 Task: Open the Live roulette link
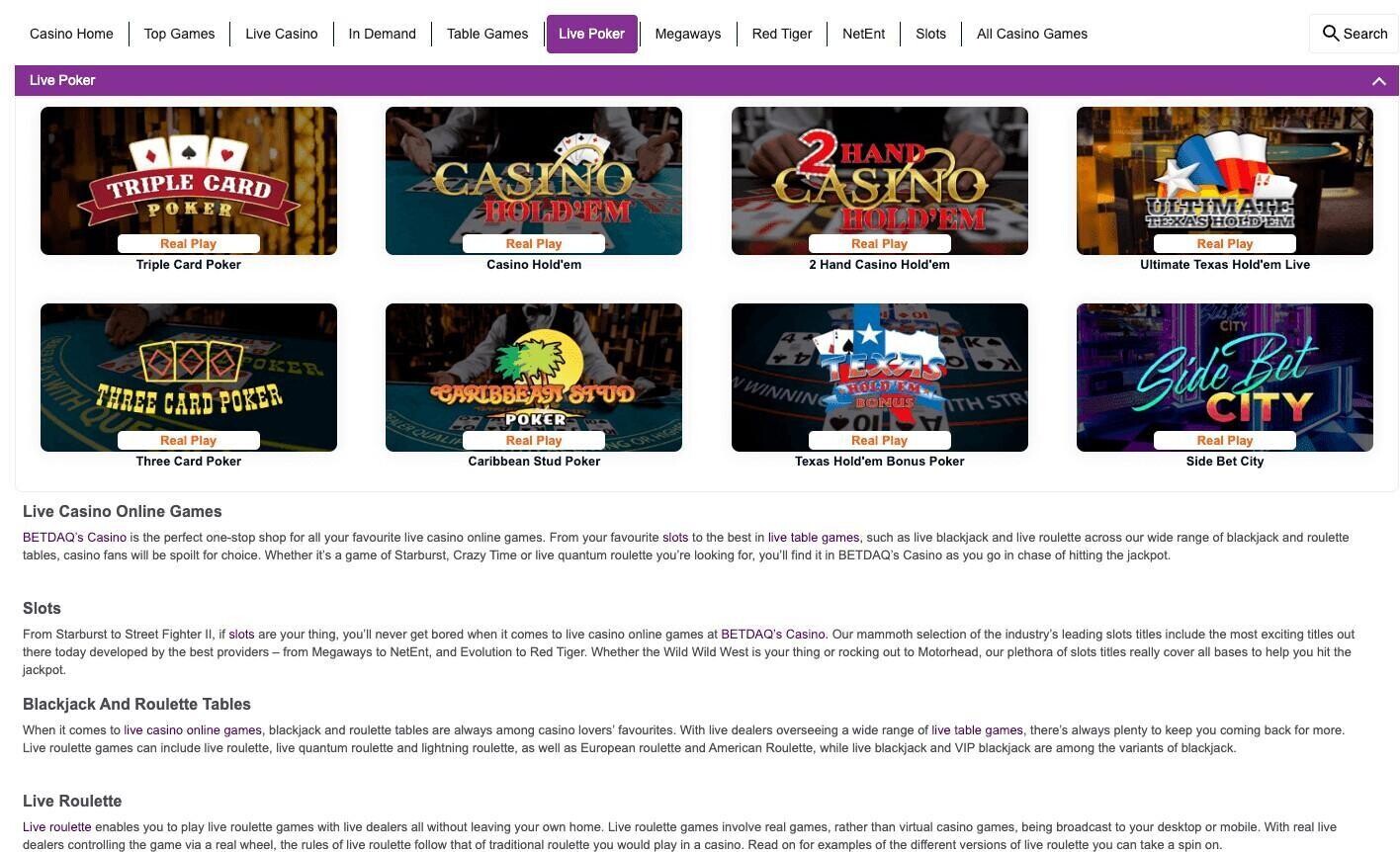click(x=56, y=827)
